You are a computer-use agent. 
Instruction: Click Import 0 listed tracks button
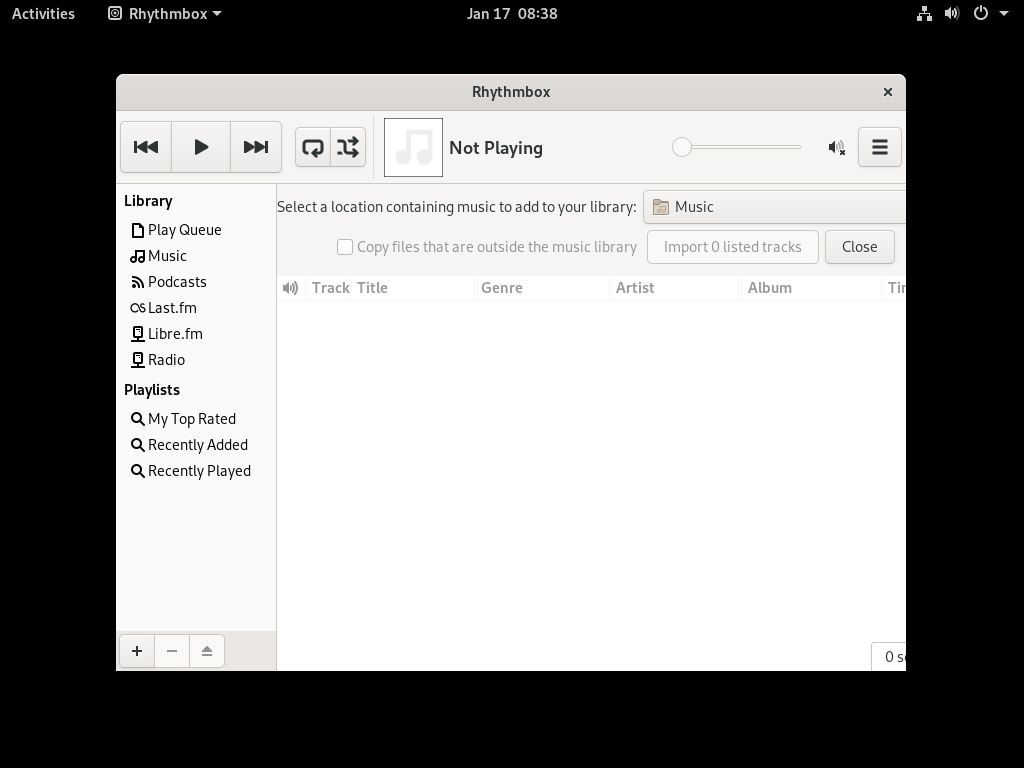(x=733, y=247)
